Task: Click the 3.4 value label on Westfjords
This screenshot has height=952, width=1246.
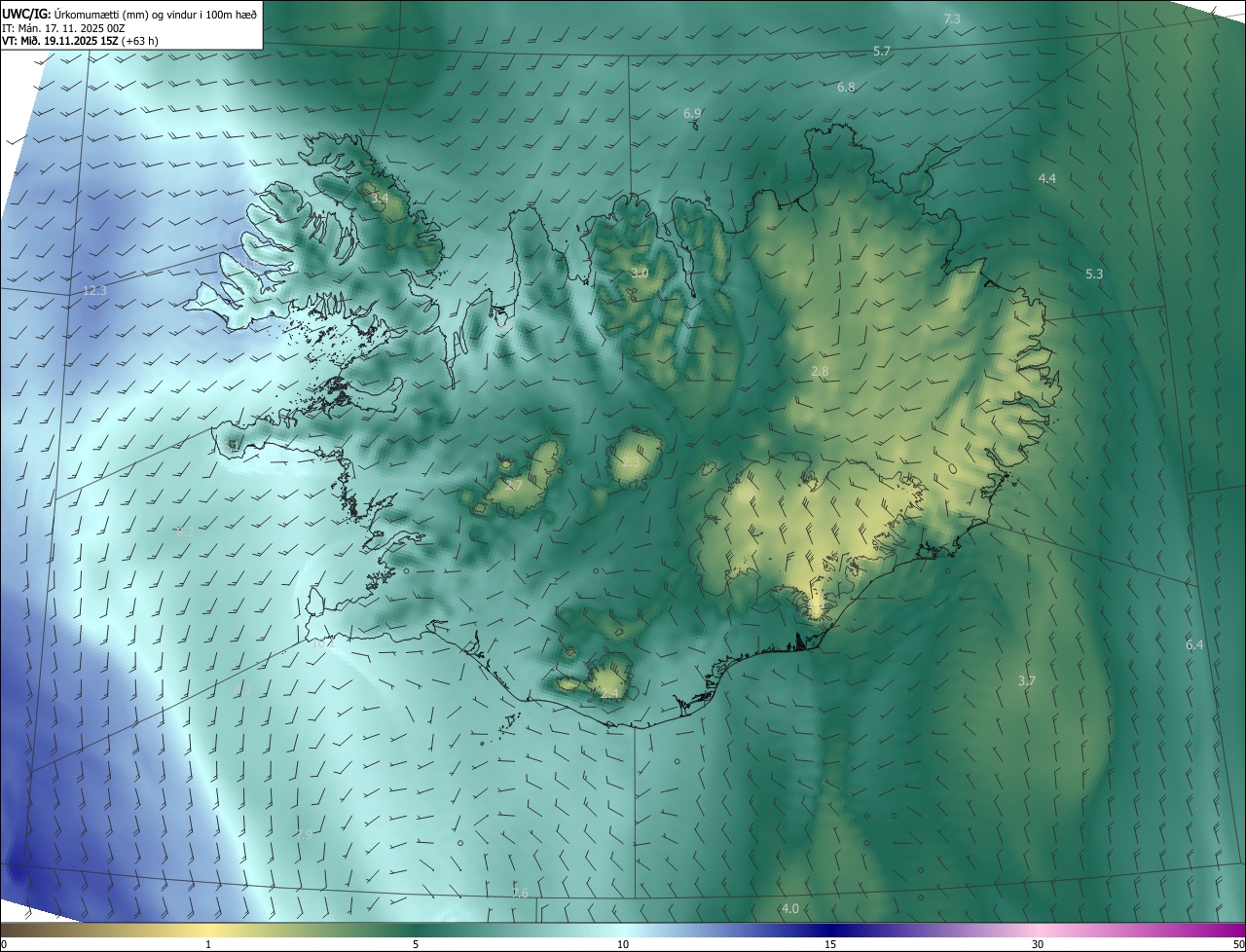Action: tap(380, 198)
